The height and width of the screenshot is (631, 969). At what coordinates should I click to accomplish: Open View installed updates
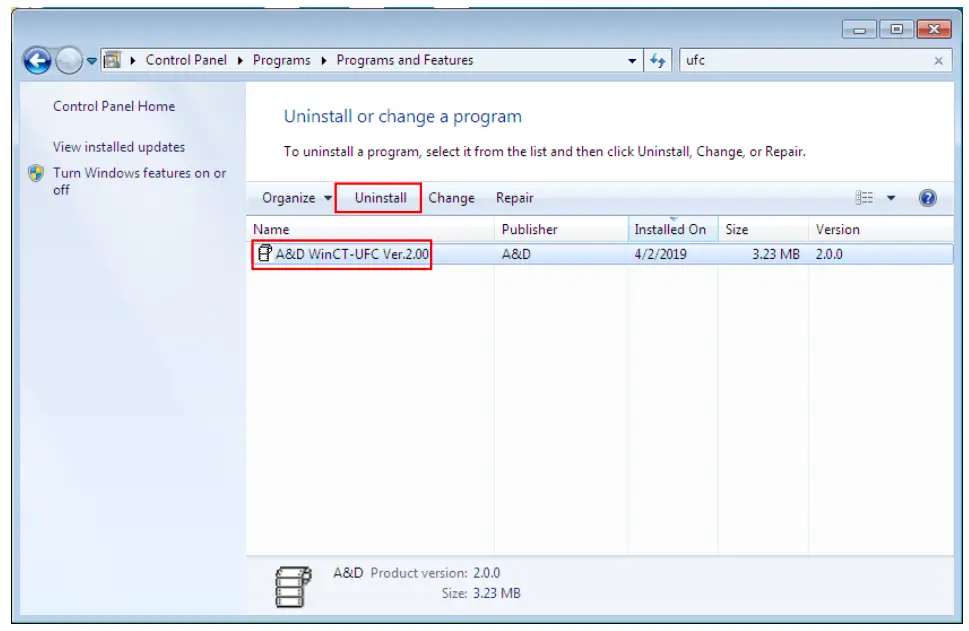(118, 147)
